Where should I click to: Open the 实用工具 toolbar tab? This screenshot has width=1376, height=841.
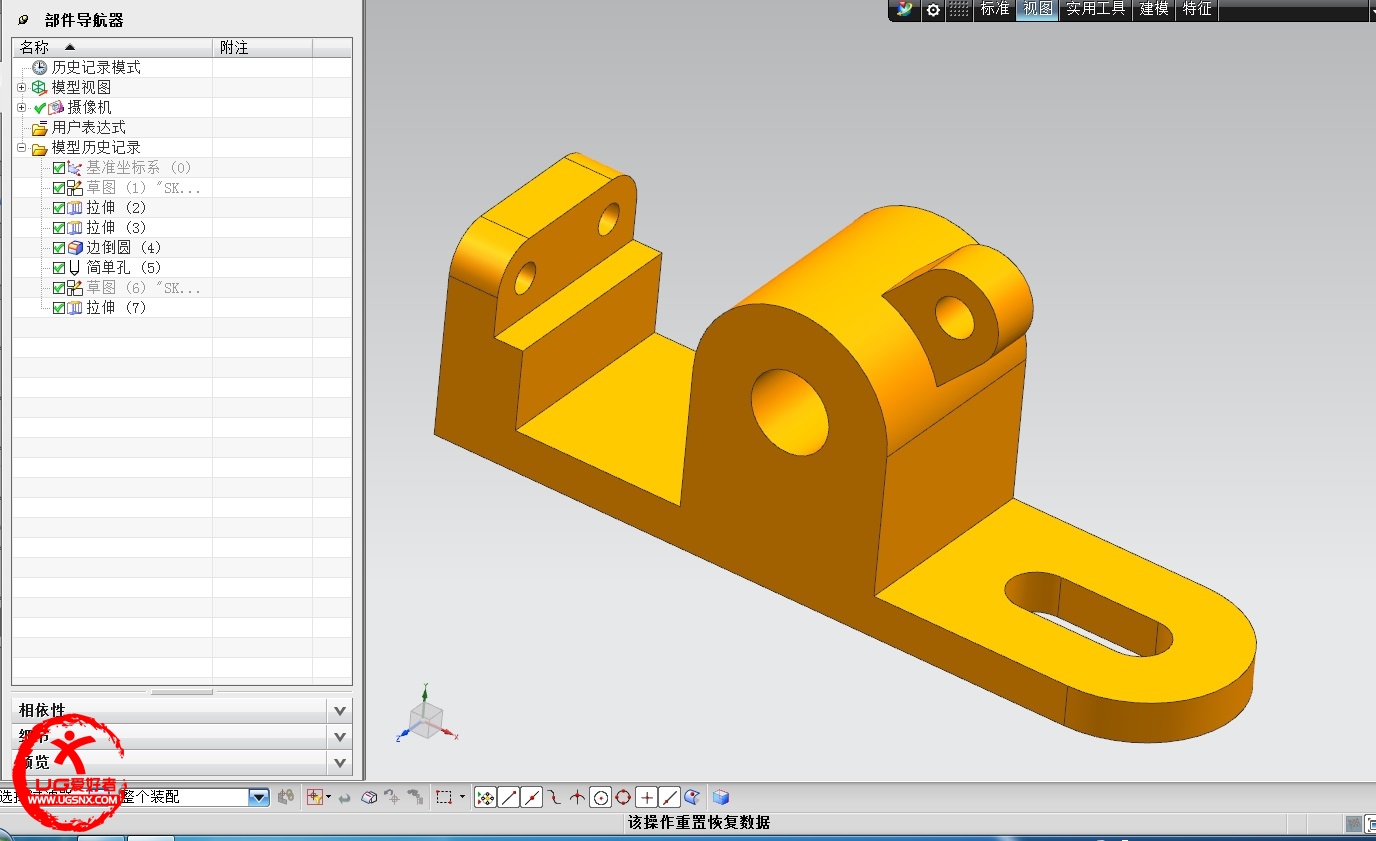coord(1096,9)
